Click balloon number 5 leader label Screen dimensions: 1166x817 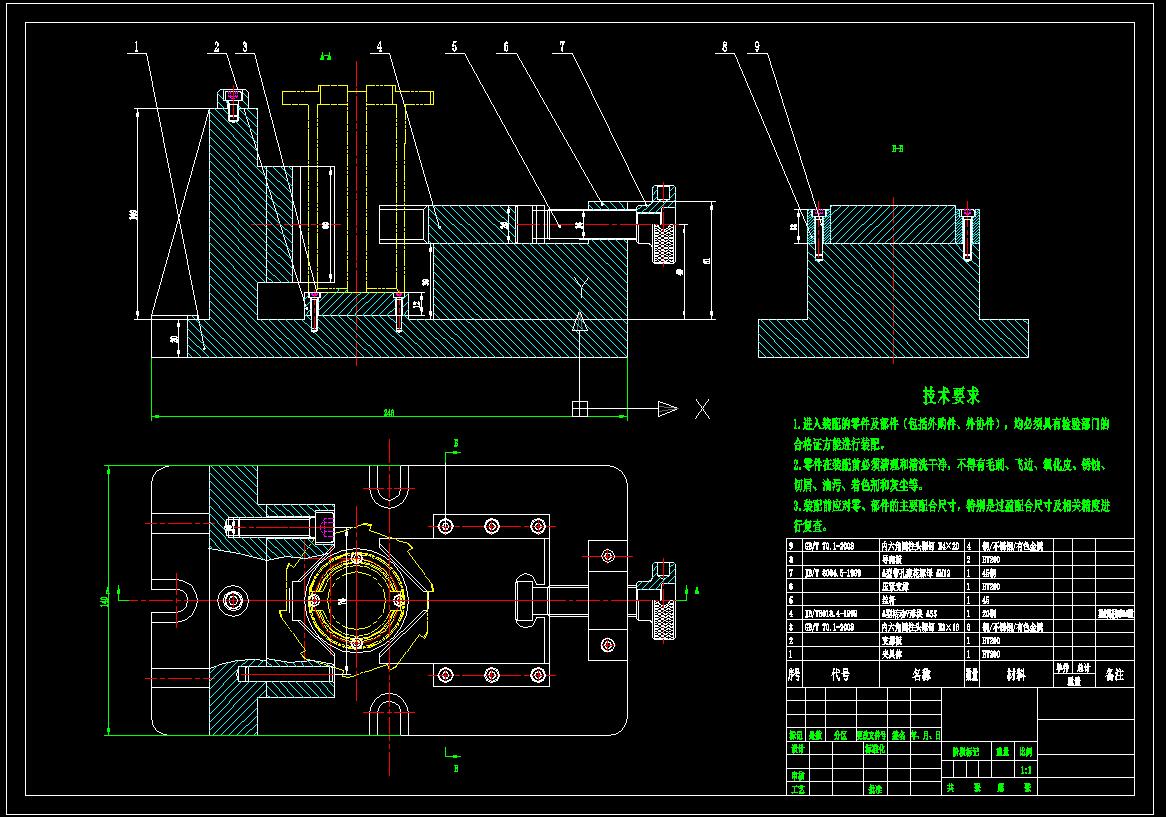tap(454, 47)
